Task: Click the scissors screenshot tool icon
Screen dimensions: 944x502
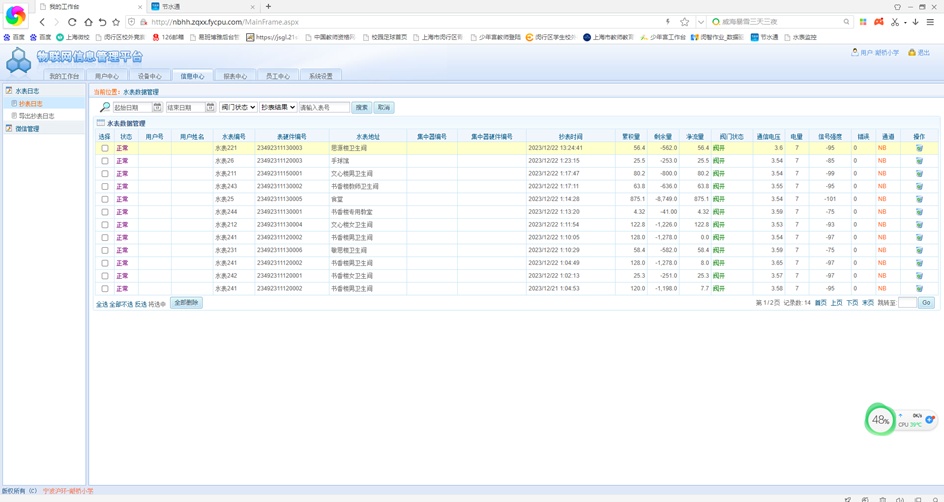Action: 895,22
